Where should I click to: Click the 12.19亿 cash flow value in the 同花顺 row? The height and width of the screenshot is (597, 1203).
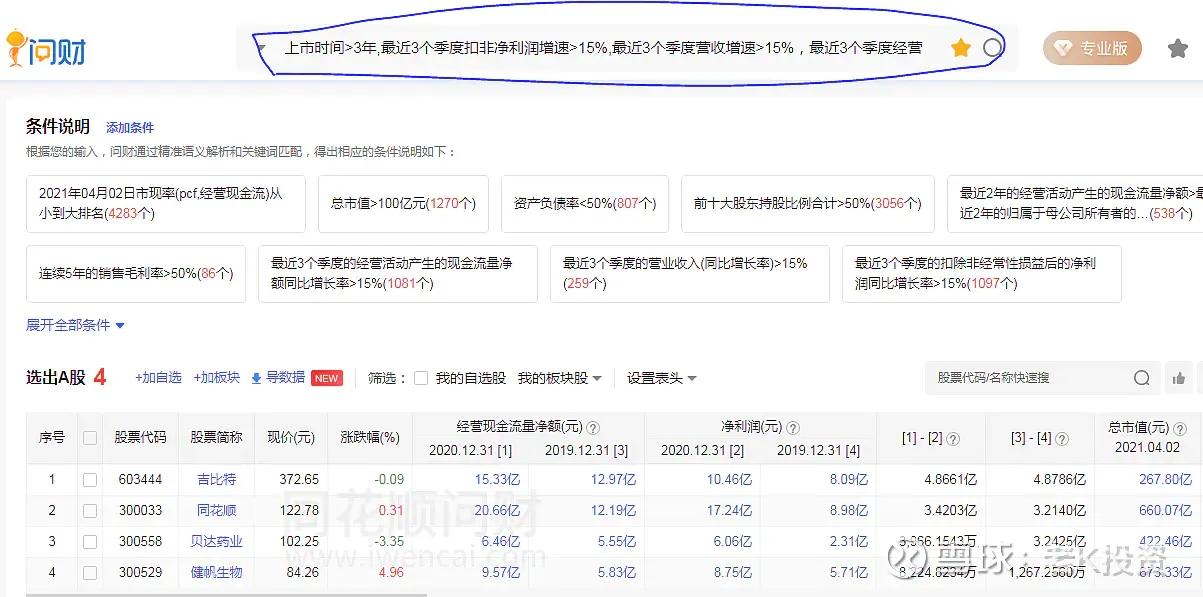[612, 511]
